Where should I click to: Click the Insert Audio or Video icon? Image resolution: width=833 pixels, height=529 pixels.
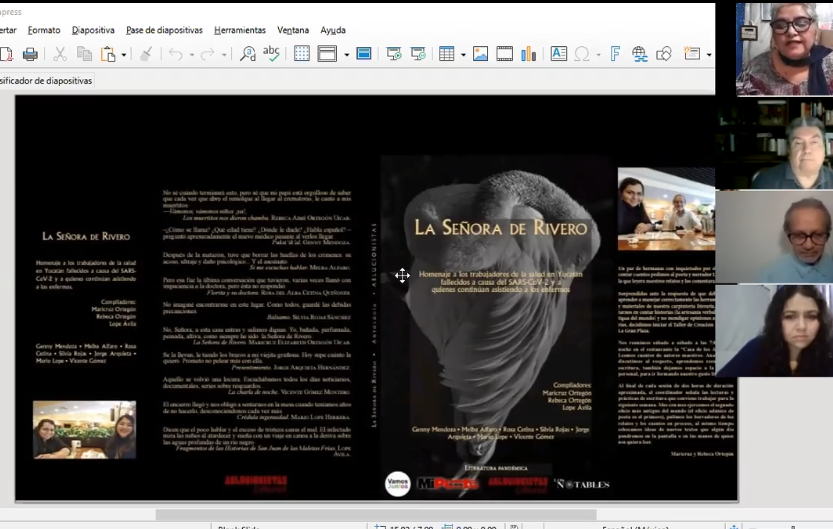(505, 54)
